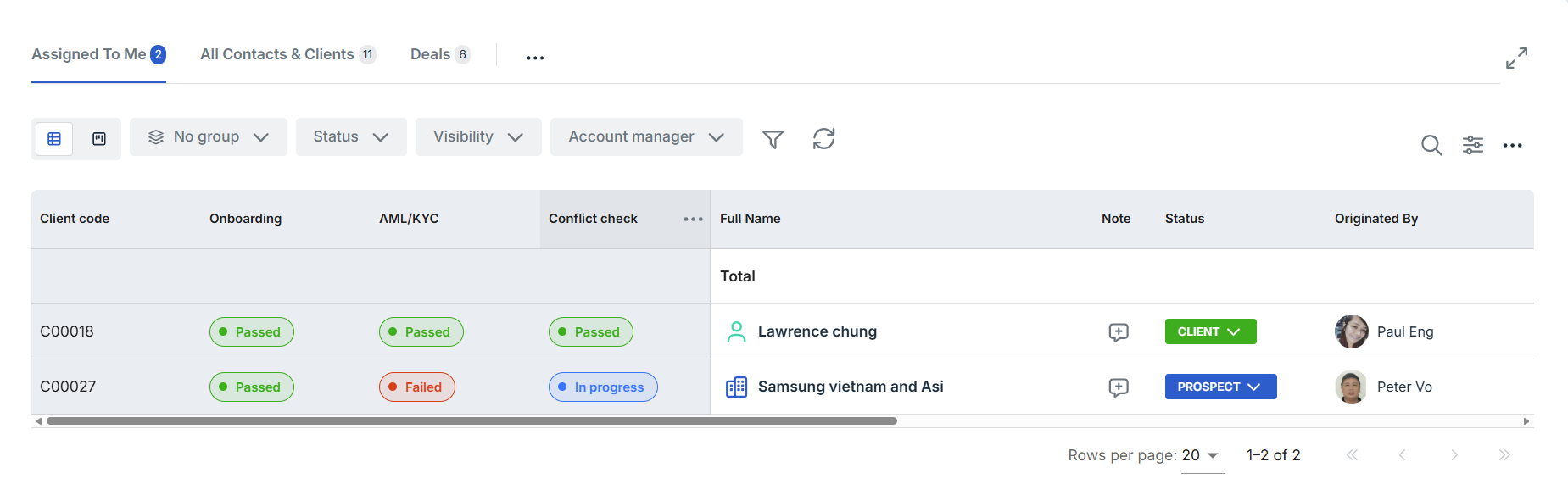Open column settings sliders icon

click(1473, 145)
